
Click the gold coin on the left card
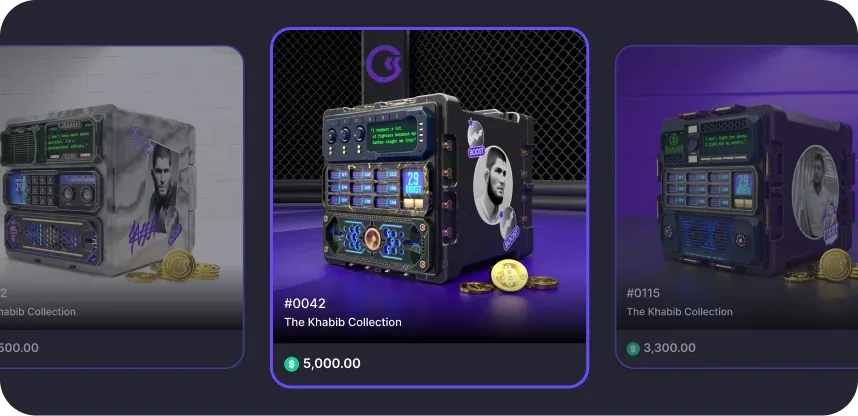tap(179, 265)
